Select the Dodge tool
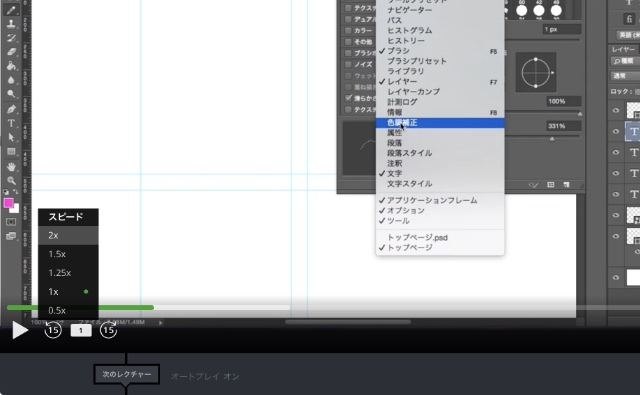The width and height of the screenshot is (640, 395). click(11, 94)
